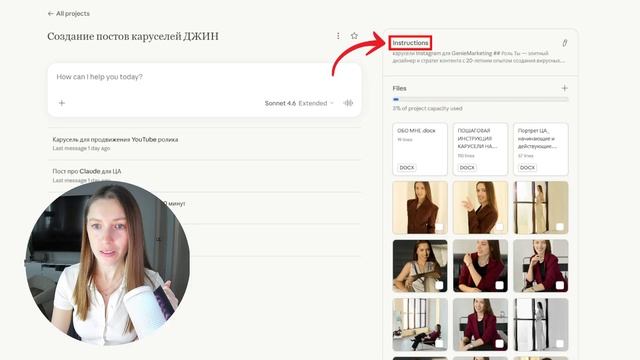Click the '3% of project capacity used' text
640x360 pixels.
point(427,109)
